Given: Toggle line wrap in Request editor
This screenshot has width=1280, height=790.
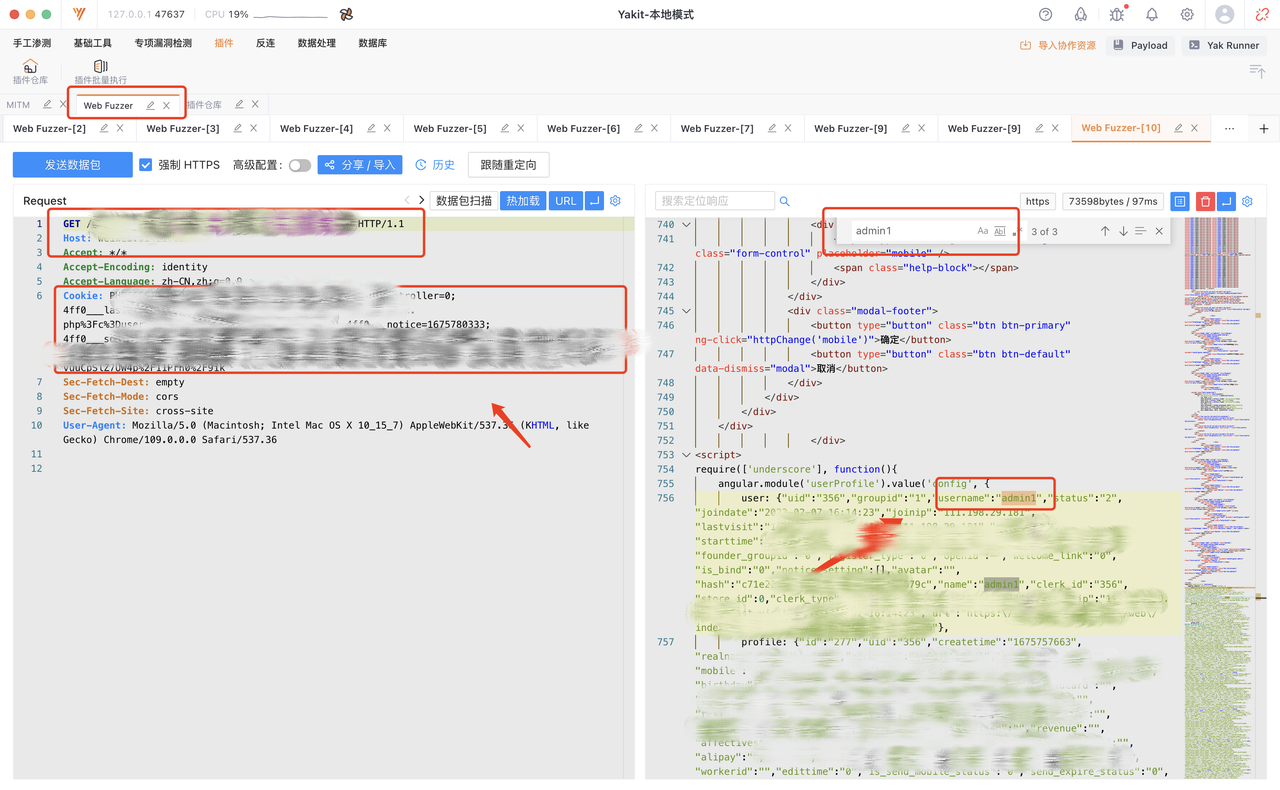Looking at the screenshot, I should (594, 201).
